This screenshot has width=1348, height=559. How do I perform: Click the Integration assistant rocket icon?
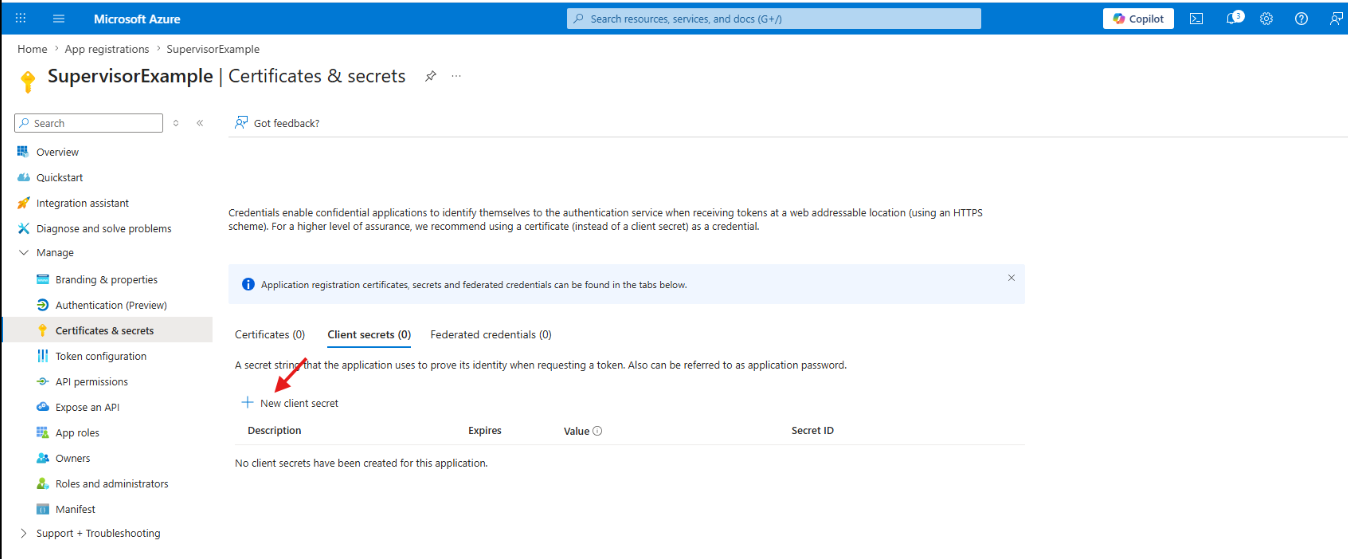[x=23, y=203]
